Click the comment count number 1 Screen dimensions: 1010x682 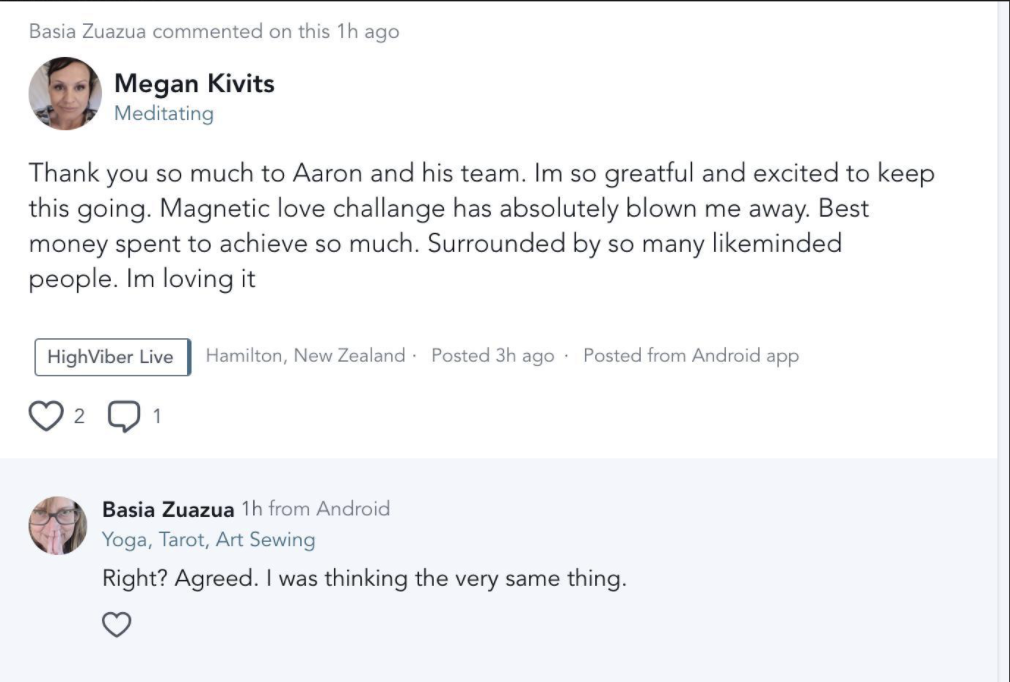tap(156, 416)
